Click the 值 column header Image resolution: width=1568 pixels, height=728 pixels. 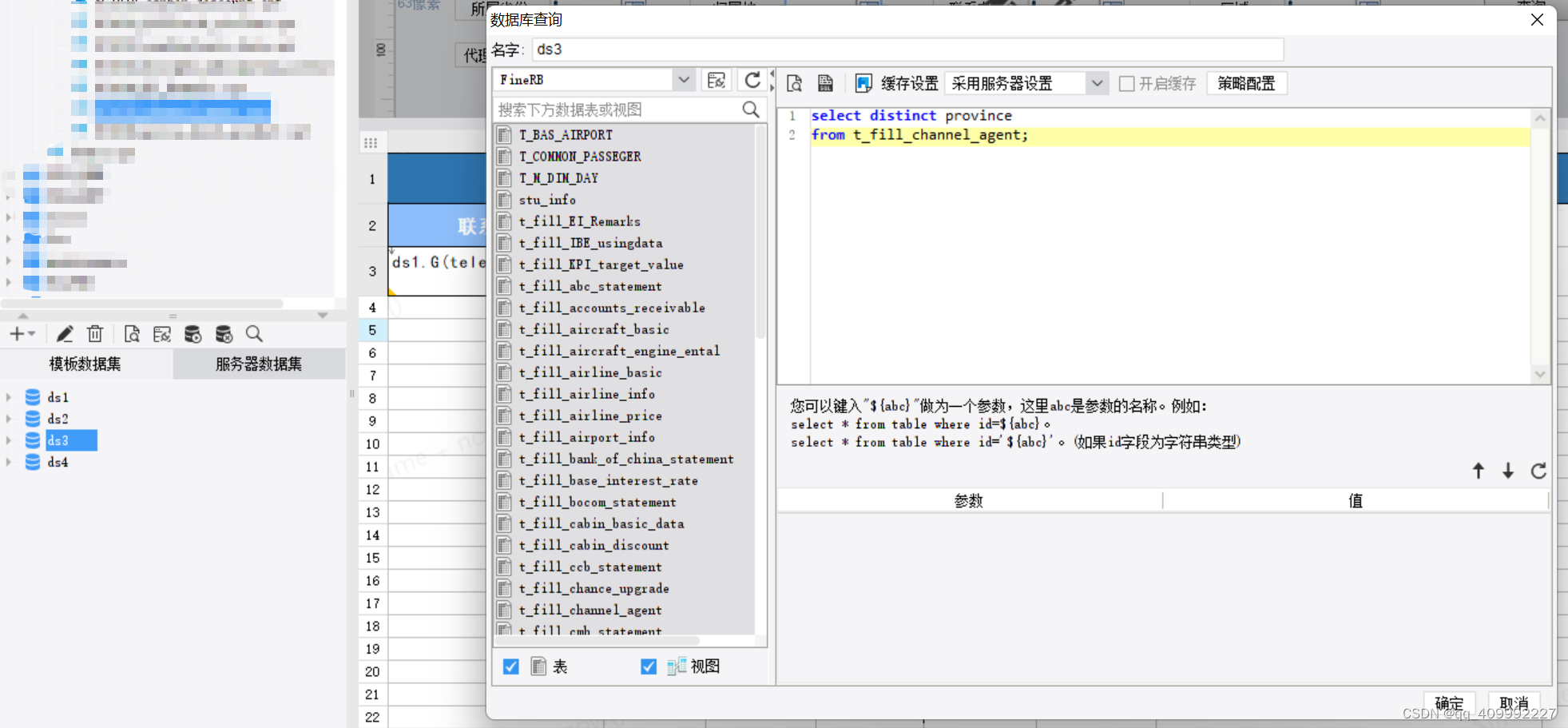tap(1356, 501)
